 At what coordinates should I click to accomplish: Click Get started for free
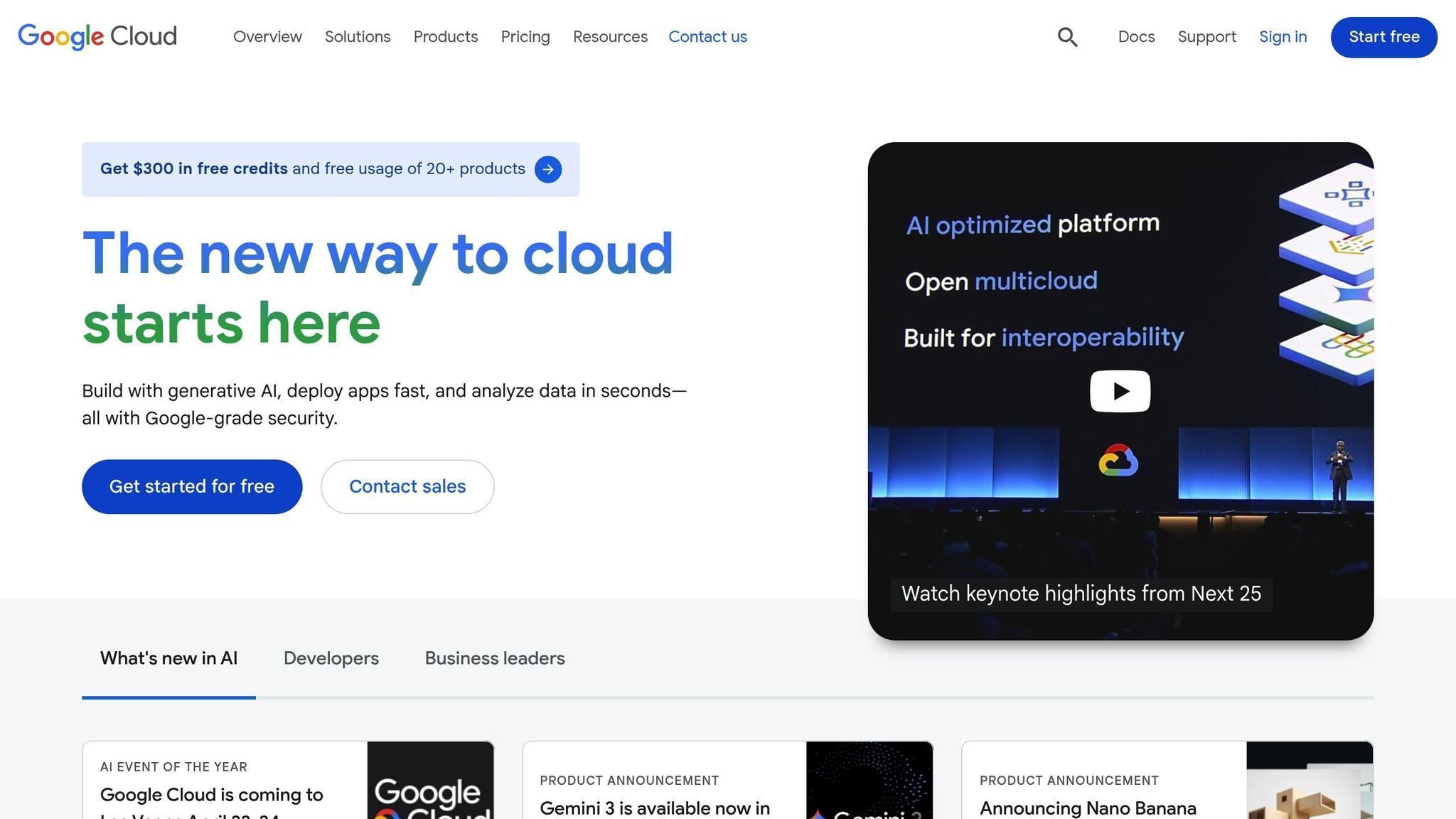[191, 486]
